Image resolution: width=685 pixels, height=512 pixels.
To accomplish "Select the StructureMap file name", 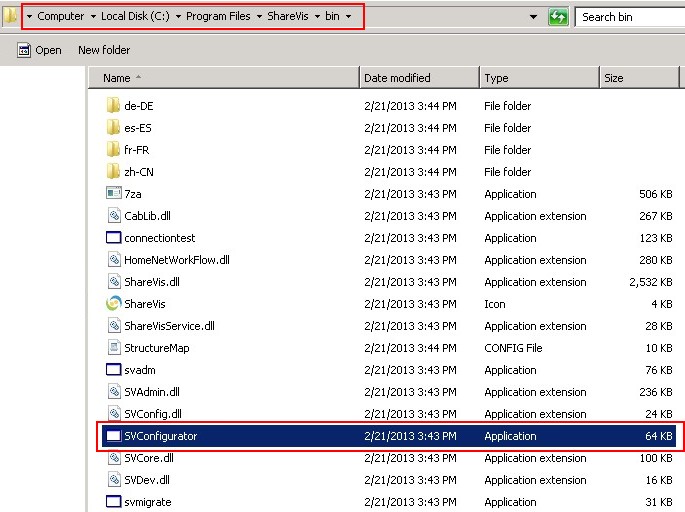I will point(156,348).
